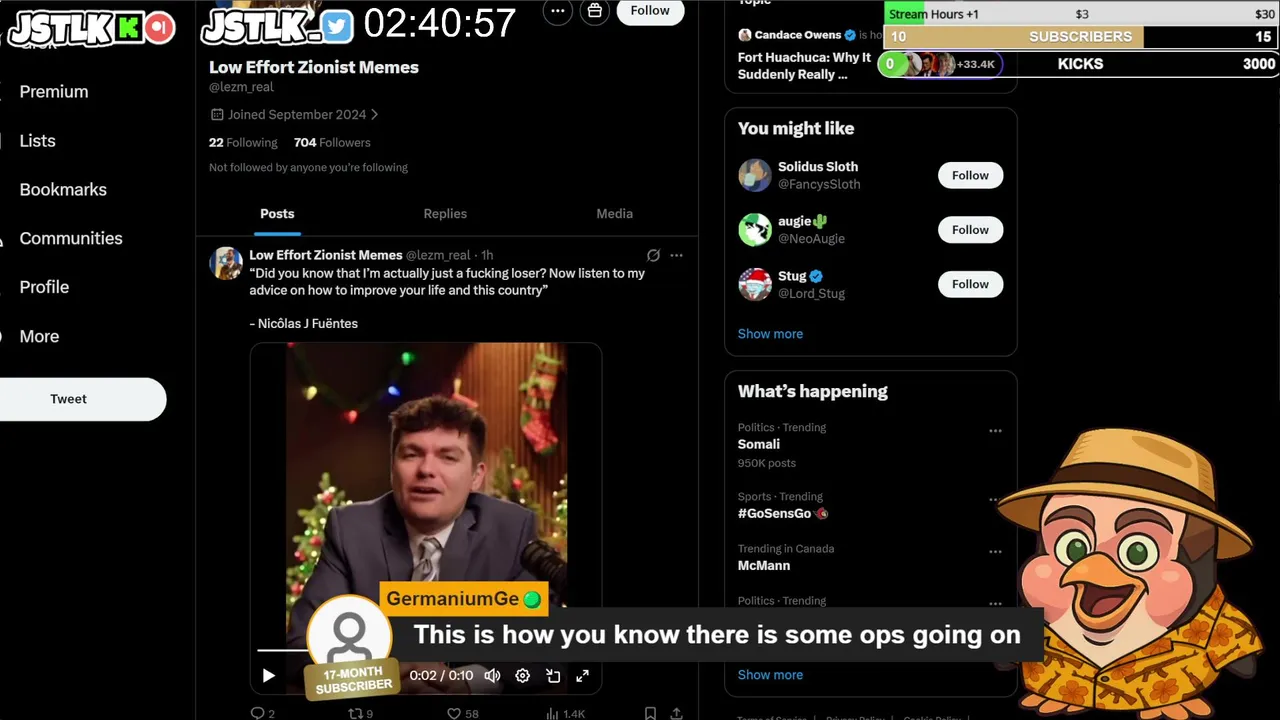
Task: Open post more options ellipsis
Action: pos(677,255)
